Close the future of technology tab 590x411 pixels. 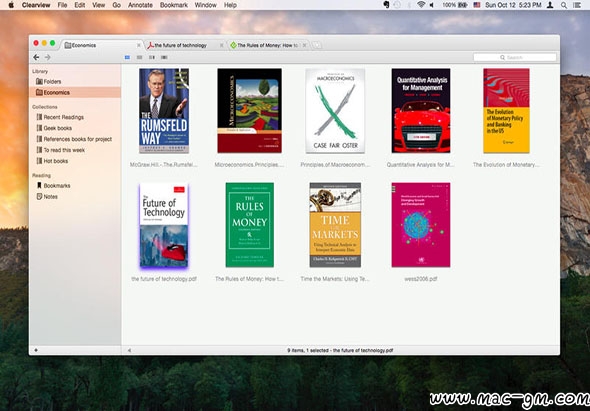(221, 45)
